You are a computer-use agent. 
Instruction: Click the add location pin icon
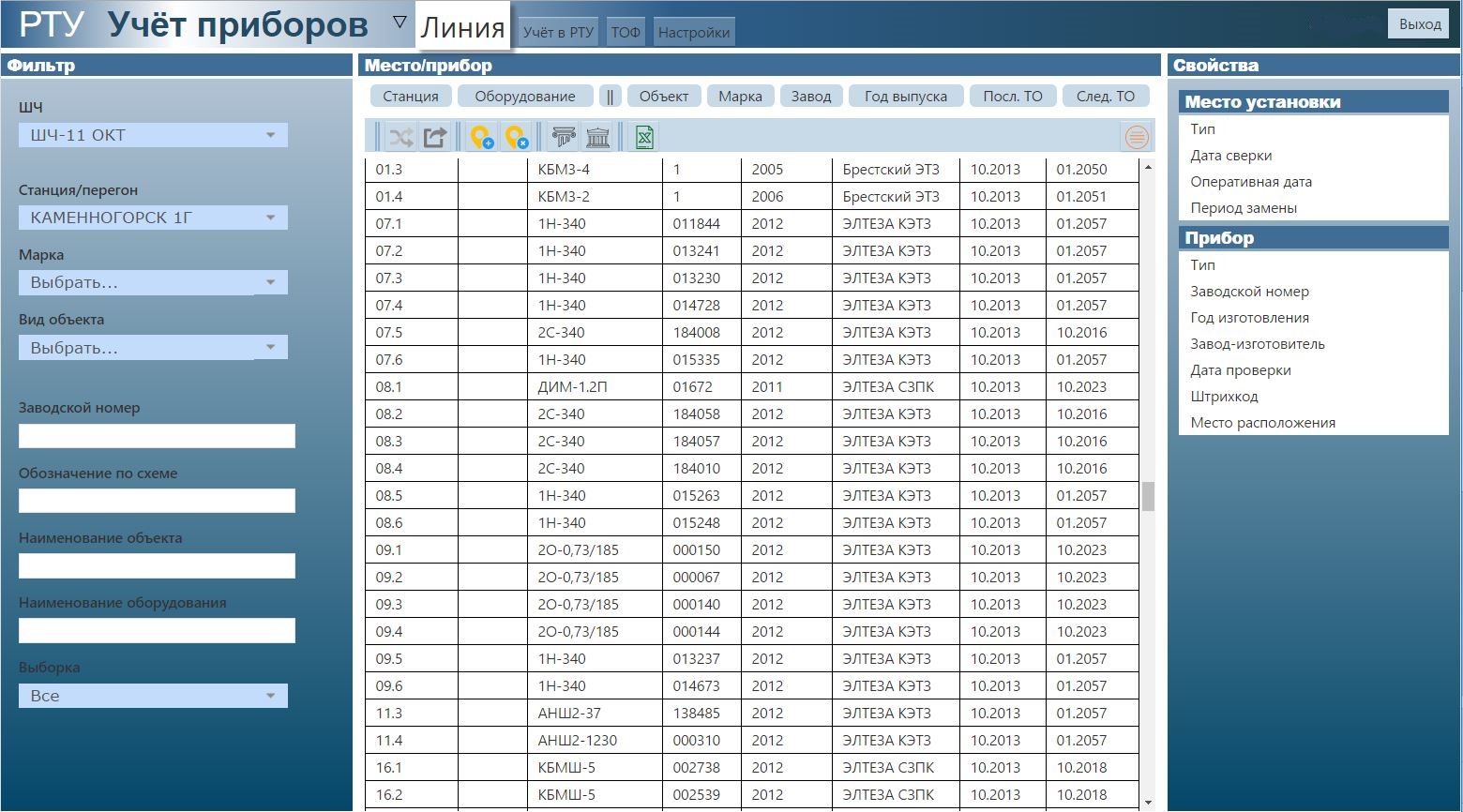click(x=482, y=138)
